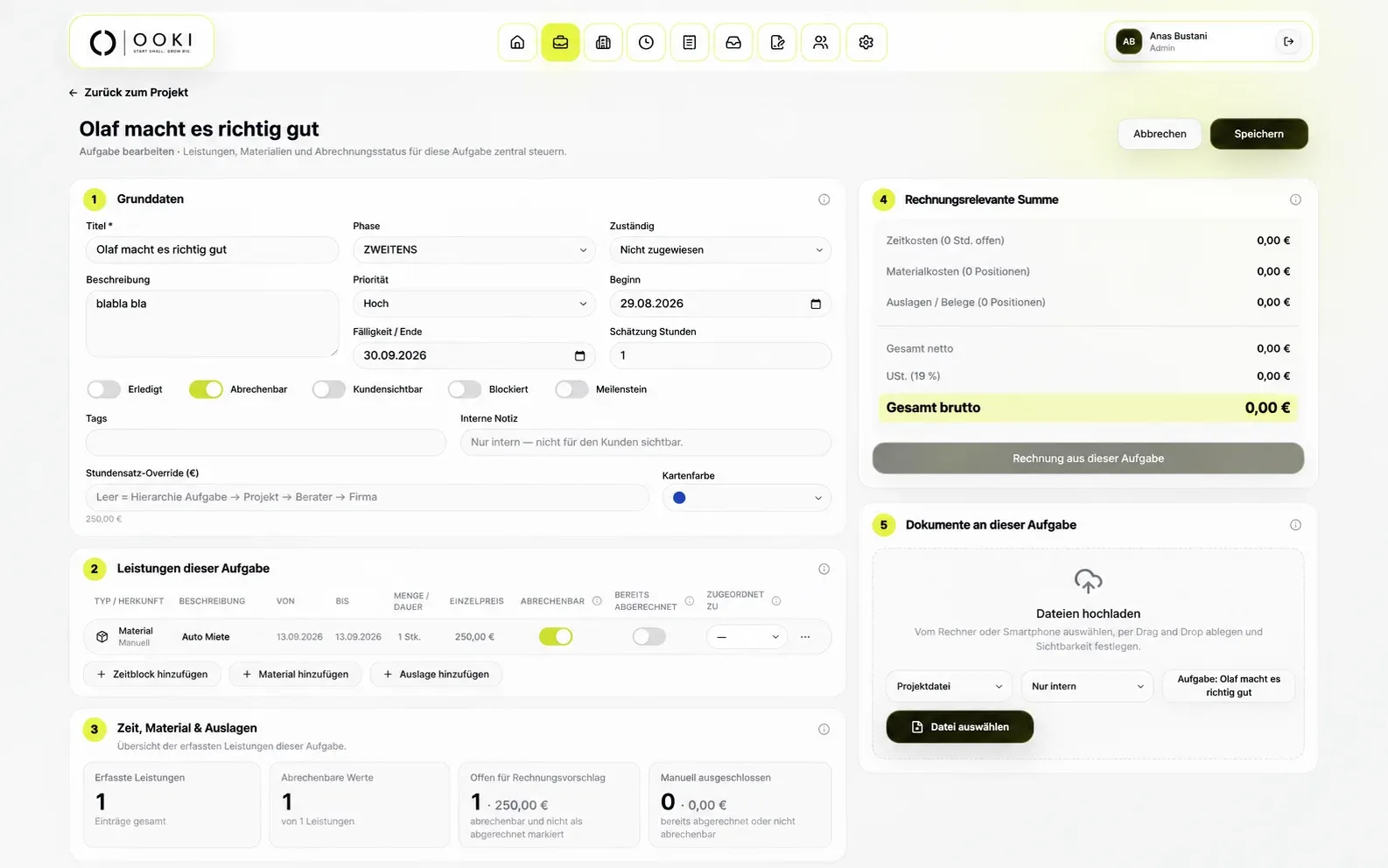Open the building companies icon in navigation

603,42
